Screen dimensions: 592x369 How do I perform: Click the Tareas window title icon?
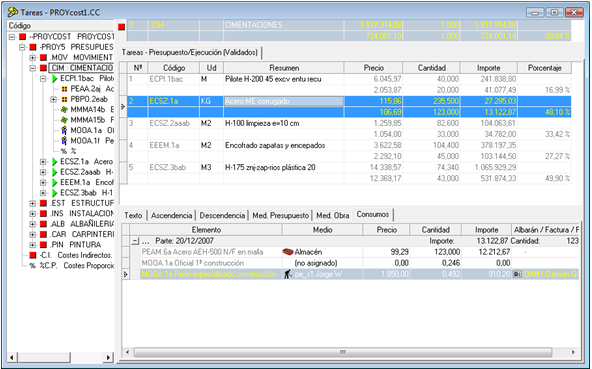point(13,12)
